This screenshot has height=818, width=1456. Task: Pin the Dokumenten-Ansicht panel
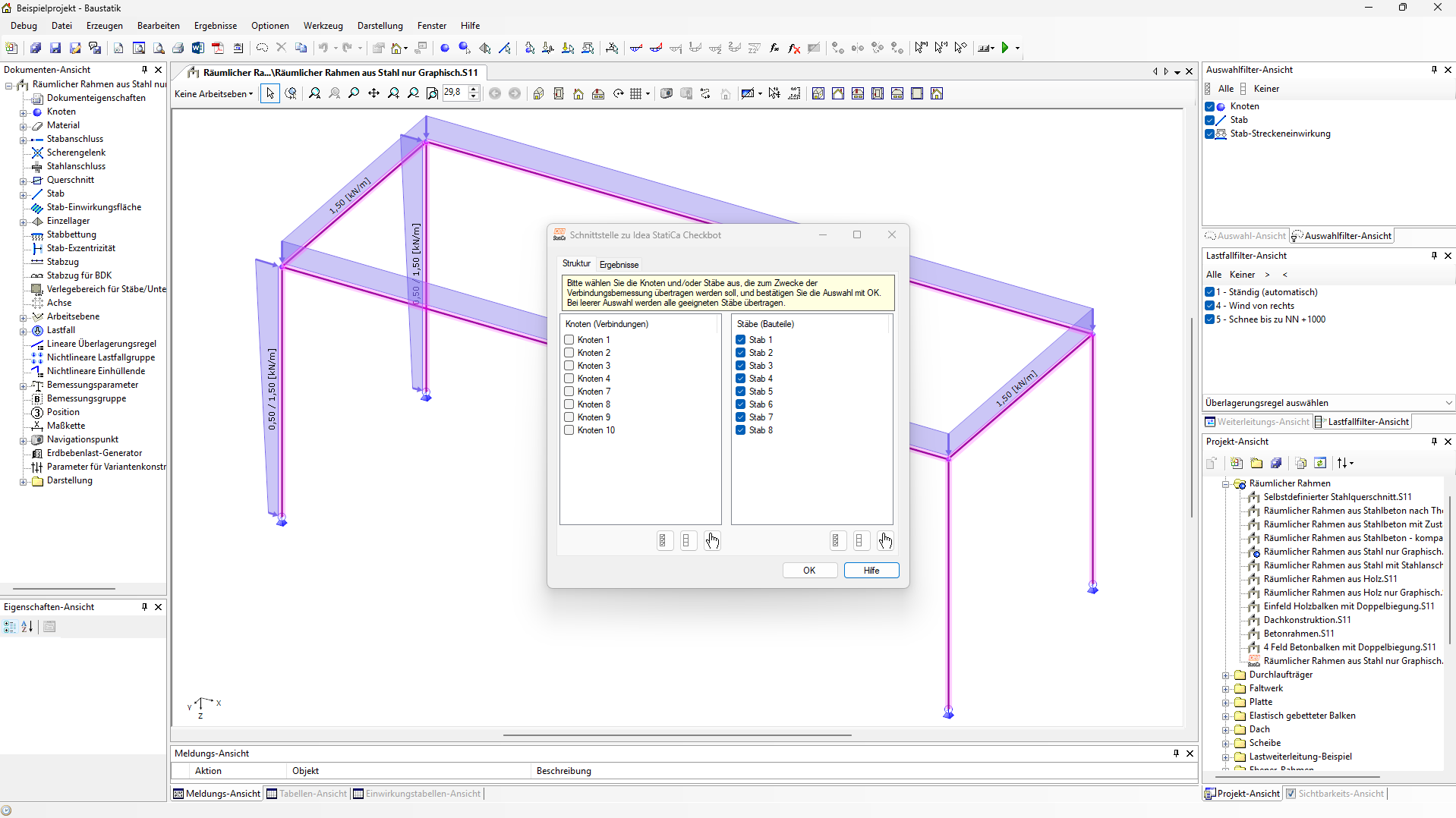[144, 70]
